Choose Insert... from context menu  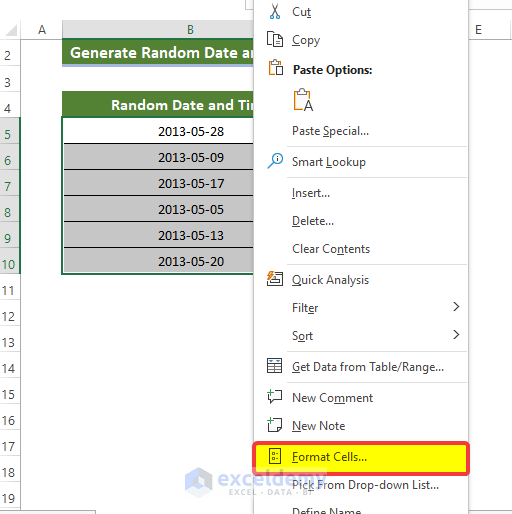click(361, 193)
